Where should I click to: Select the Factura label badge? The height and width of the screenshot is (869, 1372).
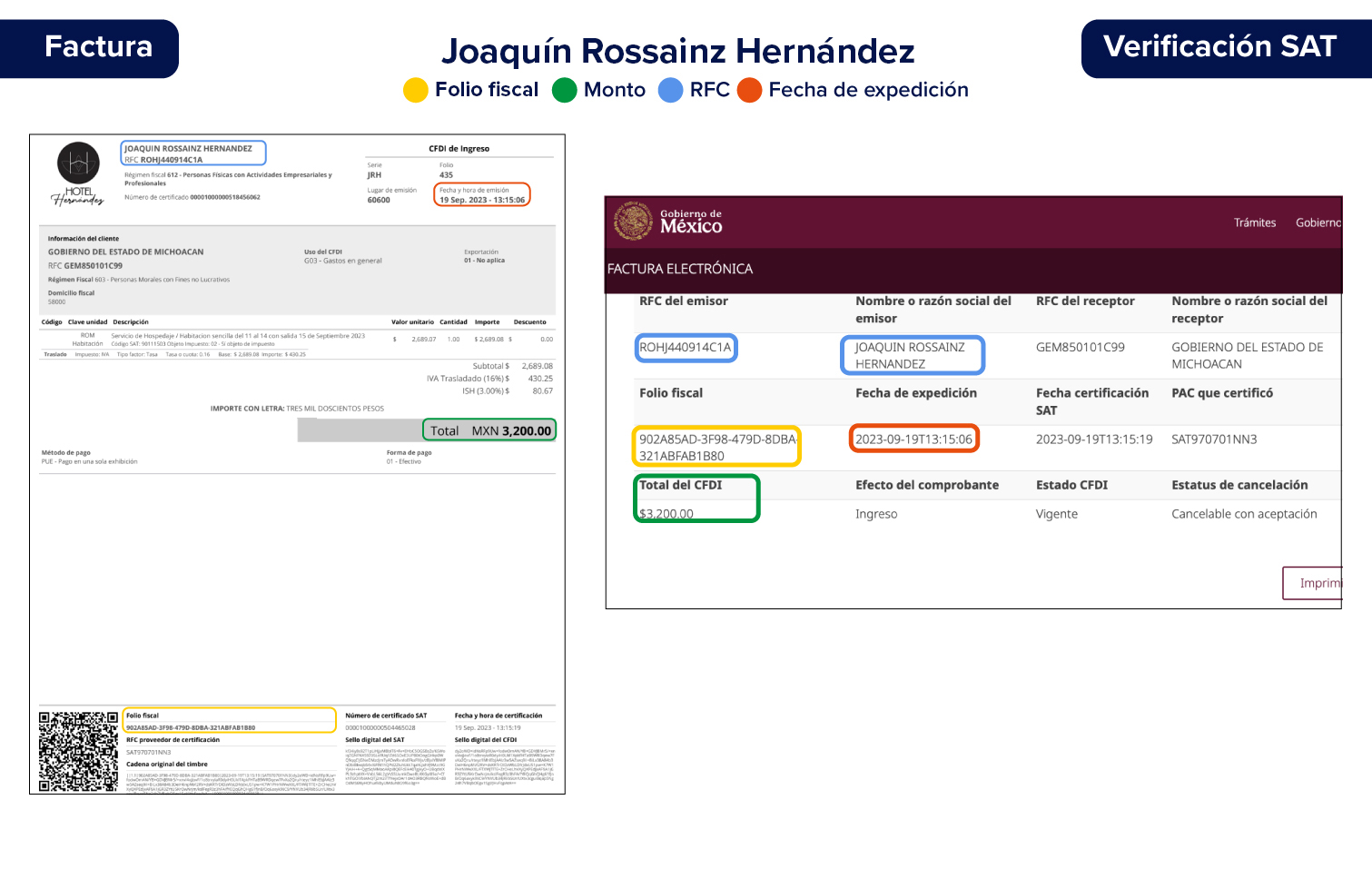[x=89, y=48]
